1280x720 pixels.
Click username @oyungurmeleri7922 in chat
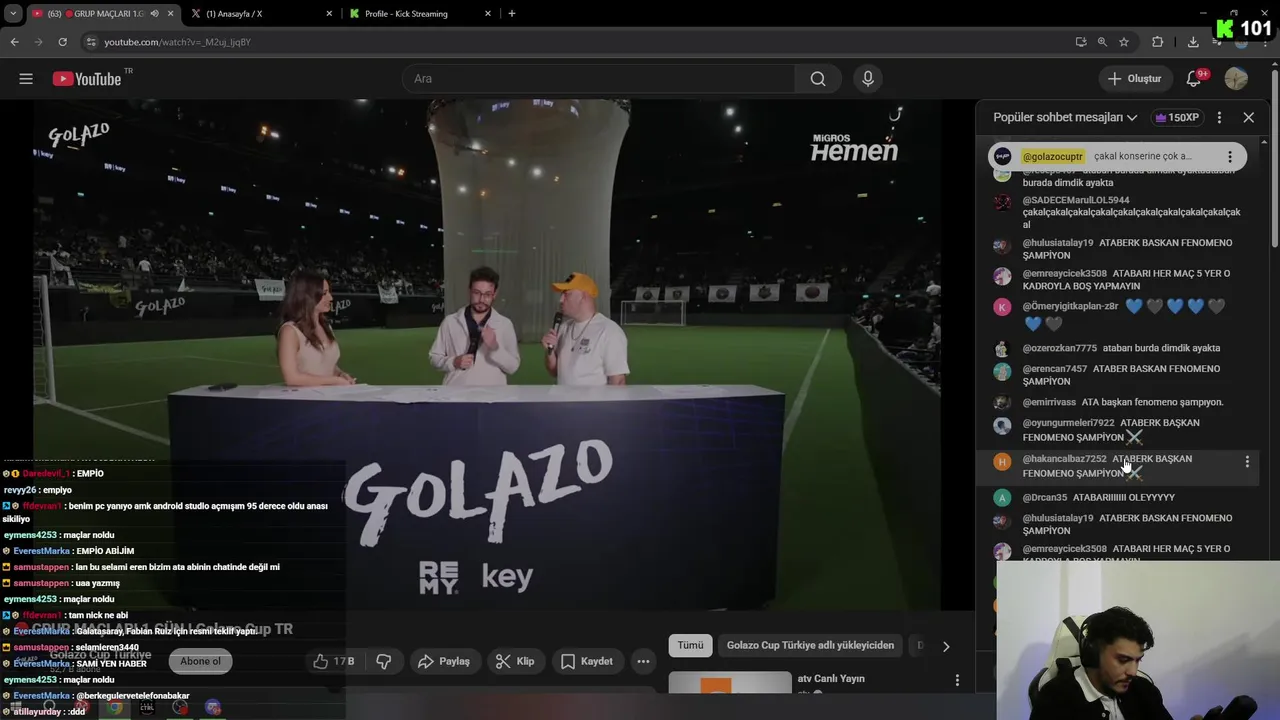1068,423
